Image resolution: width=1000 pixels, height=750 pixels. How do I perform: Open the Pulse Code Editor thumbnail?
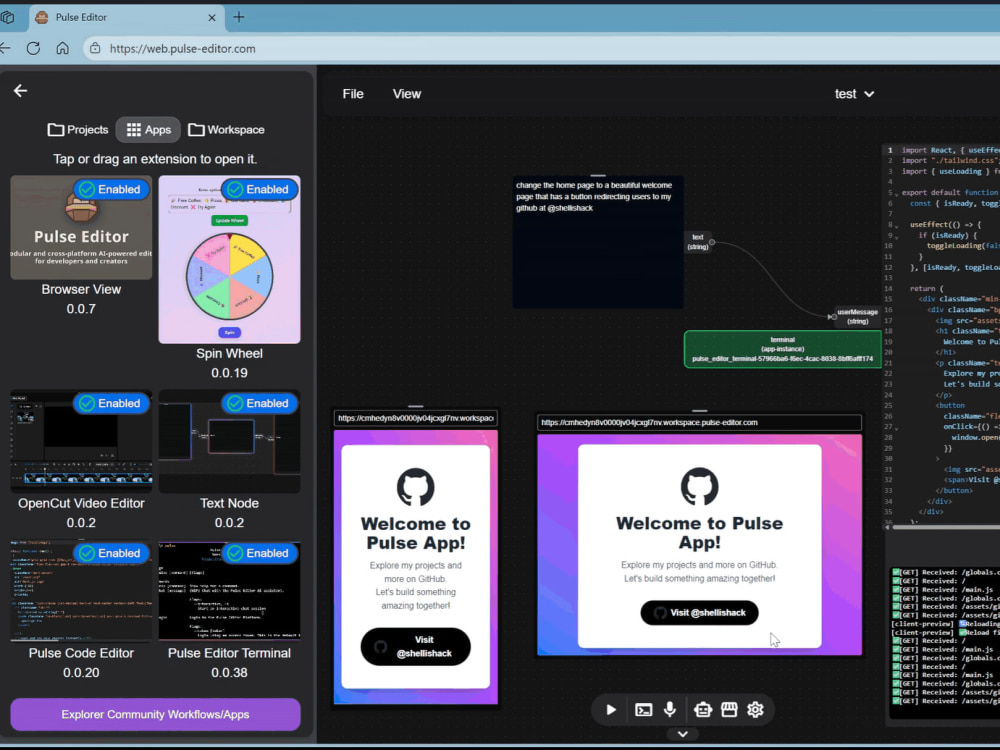pos(81,591)
